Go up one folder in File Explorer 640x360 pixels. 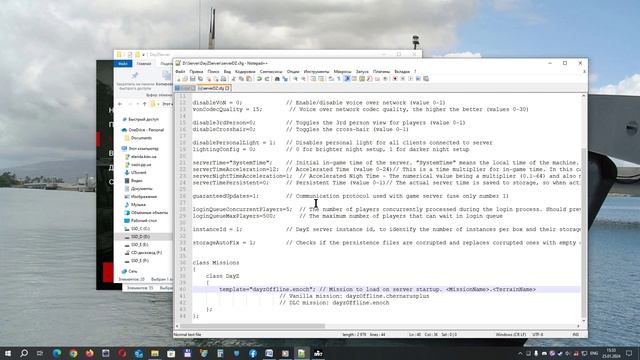pyautogui.click(x=144, y=104)
